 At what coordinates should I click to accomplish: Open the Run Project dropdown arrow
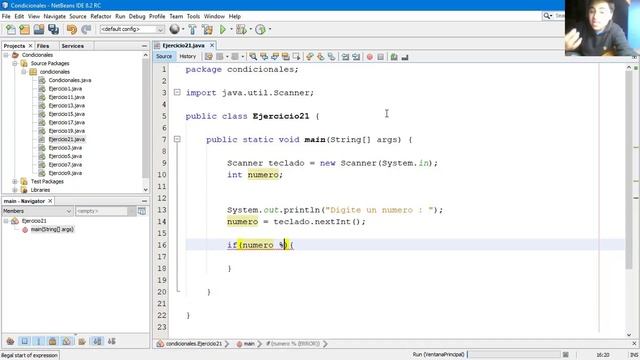click(231, 29)
